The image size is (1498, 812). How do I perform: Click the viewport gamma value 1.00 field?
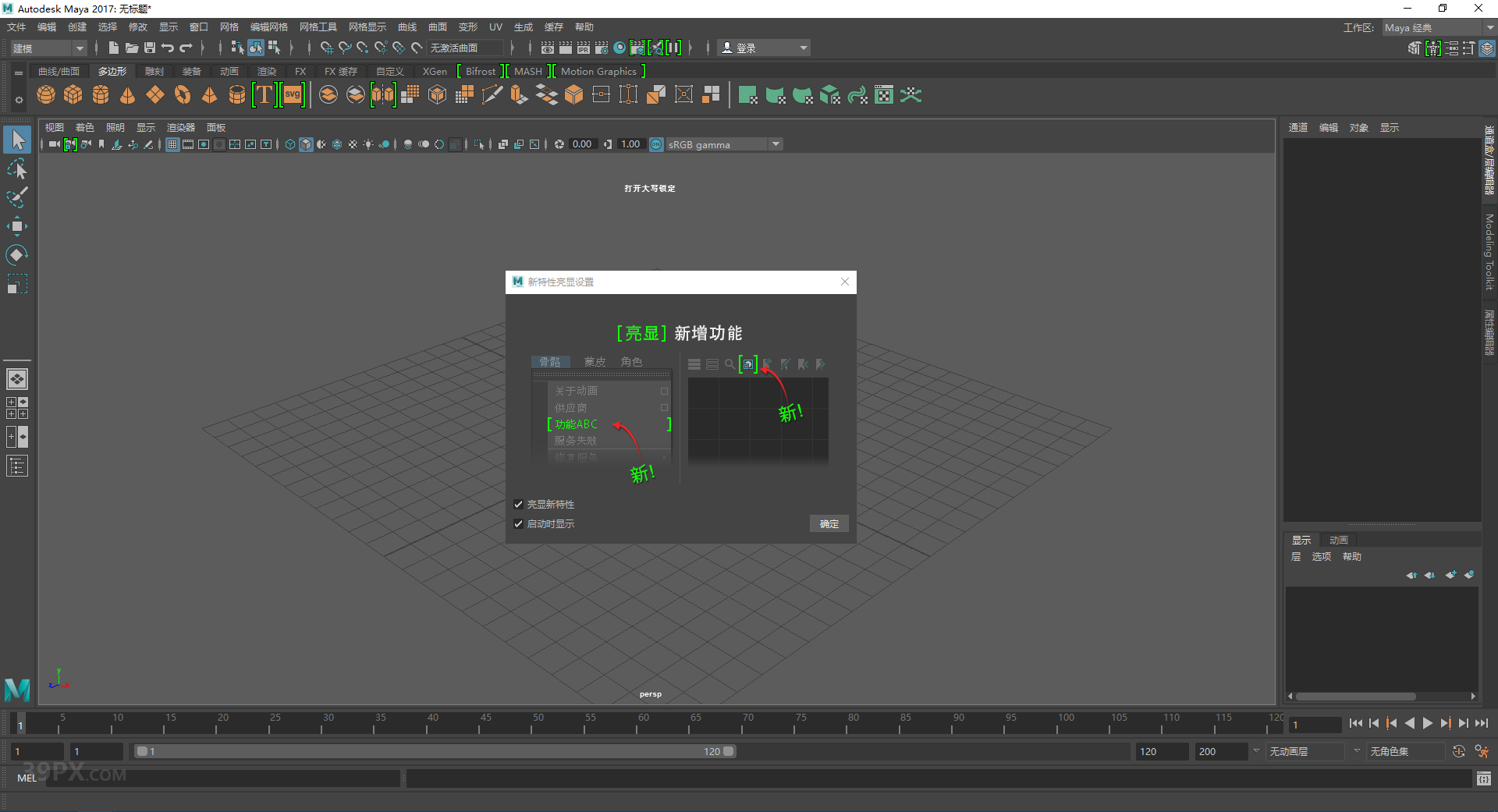630,144
